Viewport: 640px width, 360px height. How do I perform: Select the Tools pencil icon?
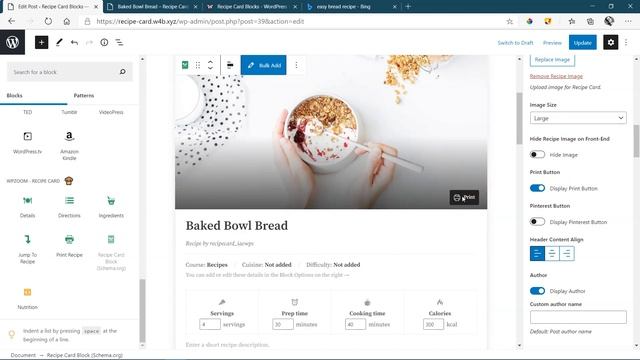[59, 42]
